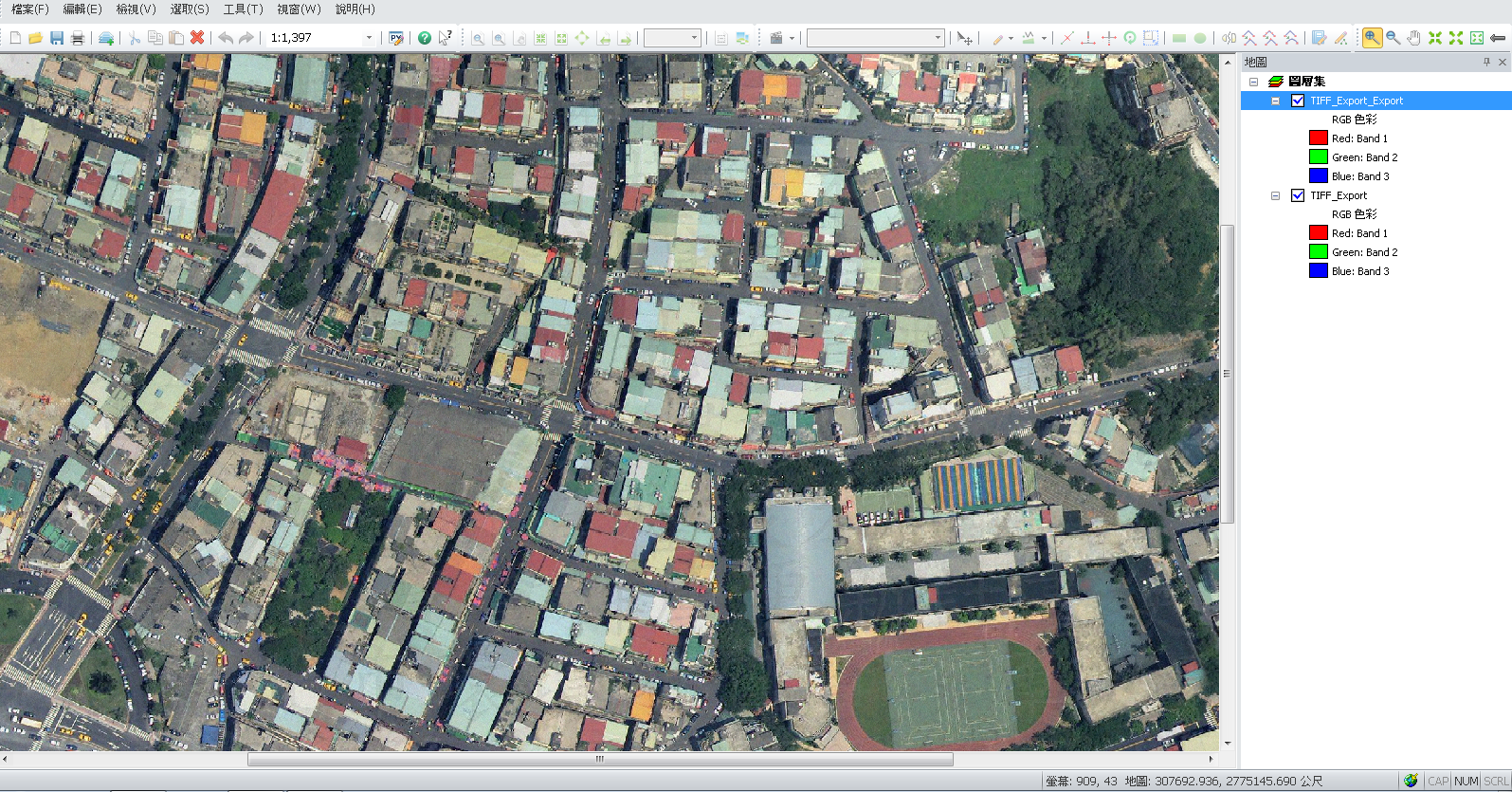Image resolution: width=1512 pixels, height=792 pixels.
Task: Click the map view scroll-down arrow
Action: [x=1228, y=744]
